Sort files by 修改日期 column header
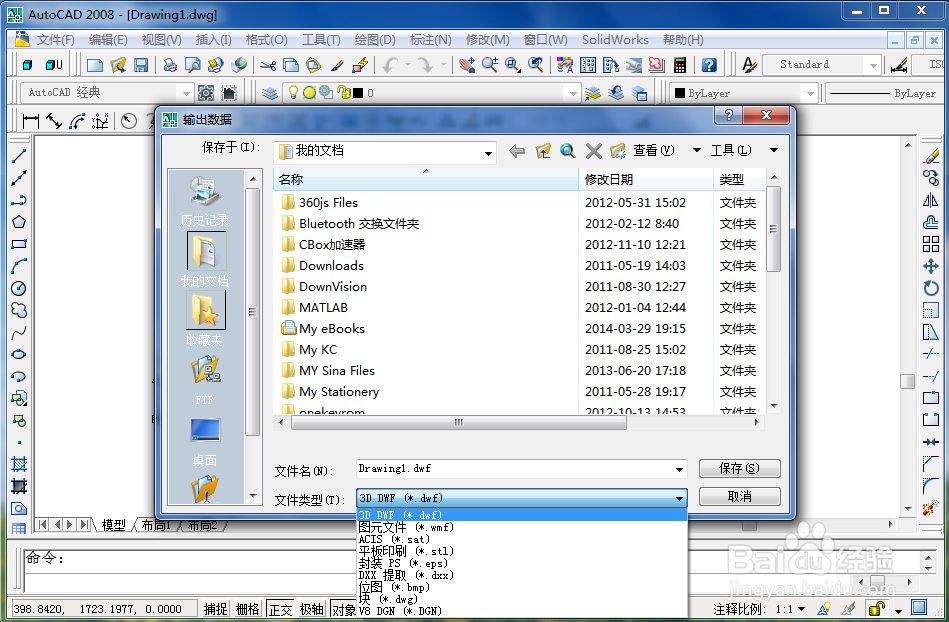 pos(646,180)
